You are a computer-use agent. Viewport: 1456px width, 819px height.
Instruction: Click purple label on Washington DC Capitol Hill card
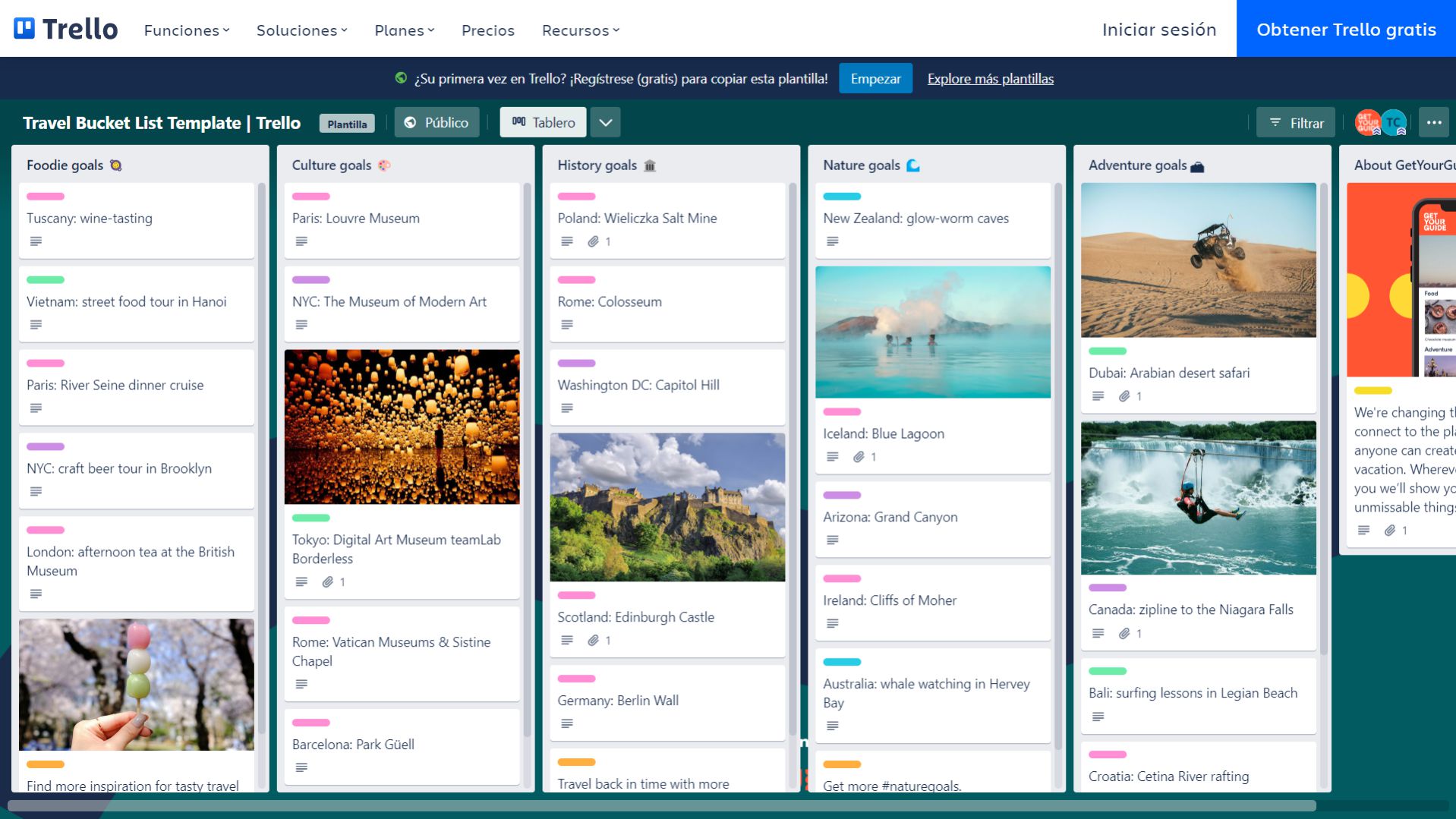576,363
